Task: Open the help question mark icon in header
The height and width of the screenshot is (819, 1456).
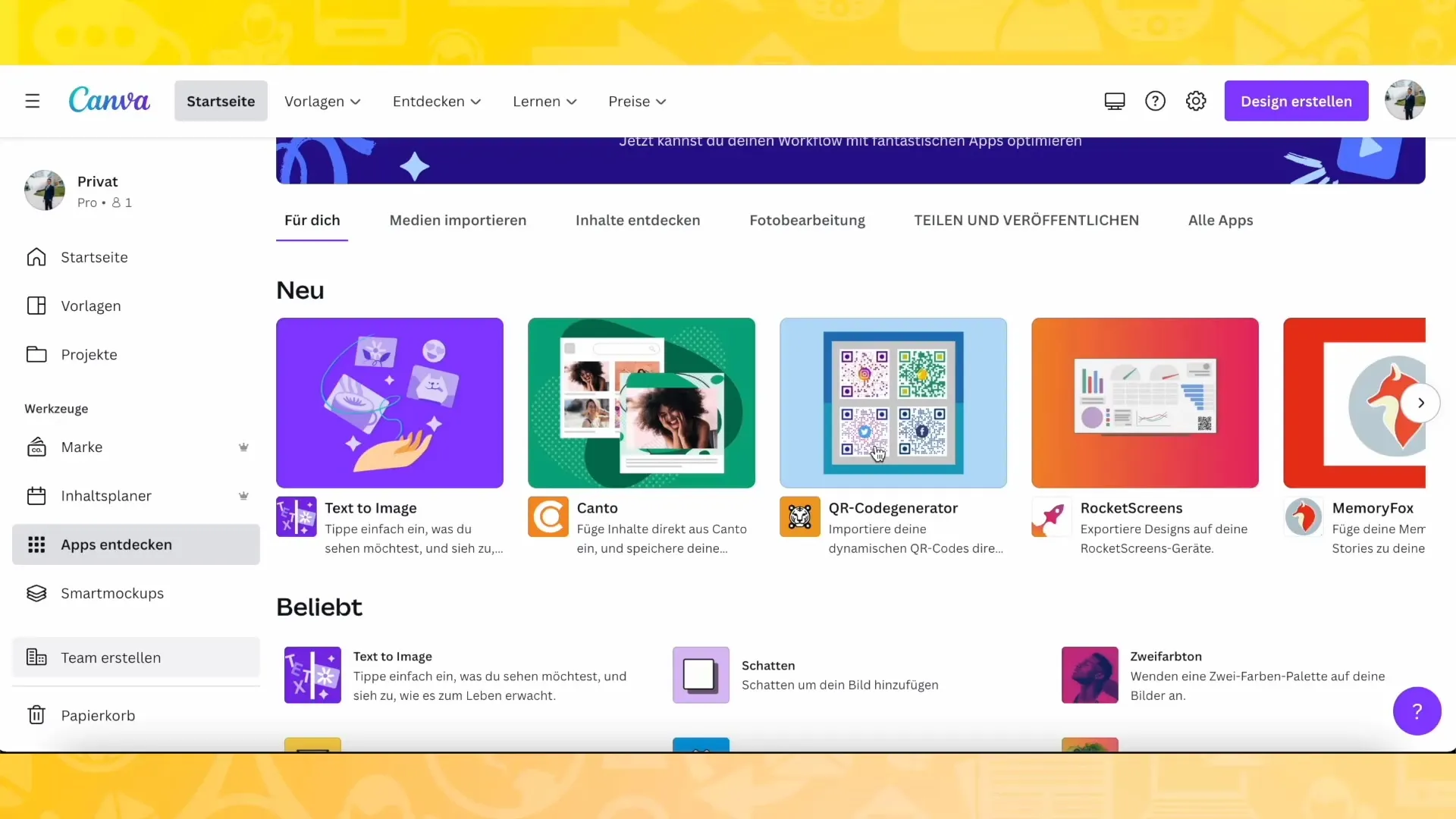Action: click(x=1155, y=101)
